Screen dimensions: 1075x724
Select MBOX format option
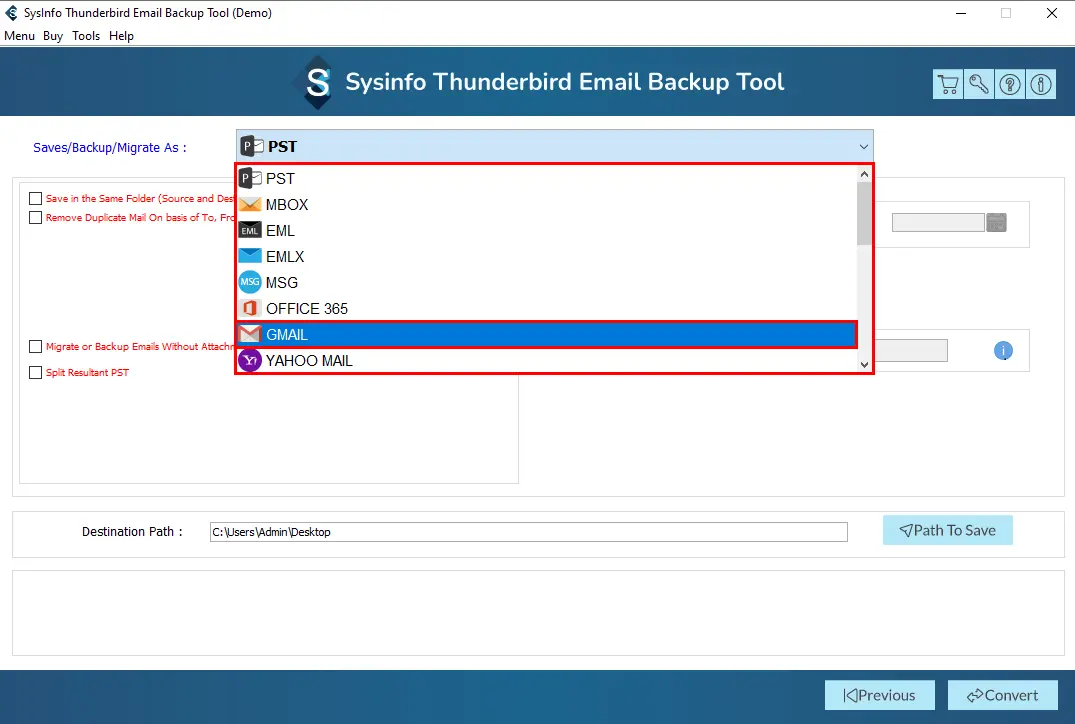click(546, 204)
